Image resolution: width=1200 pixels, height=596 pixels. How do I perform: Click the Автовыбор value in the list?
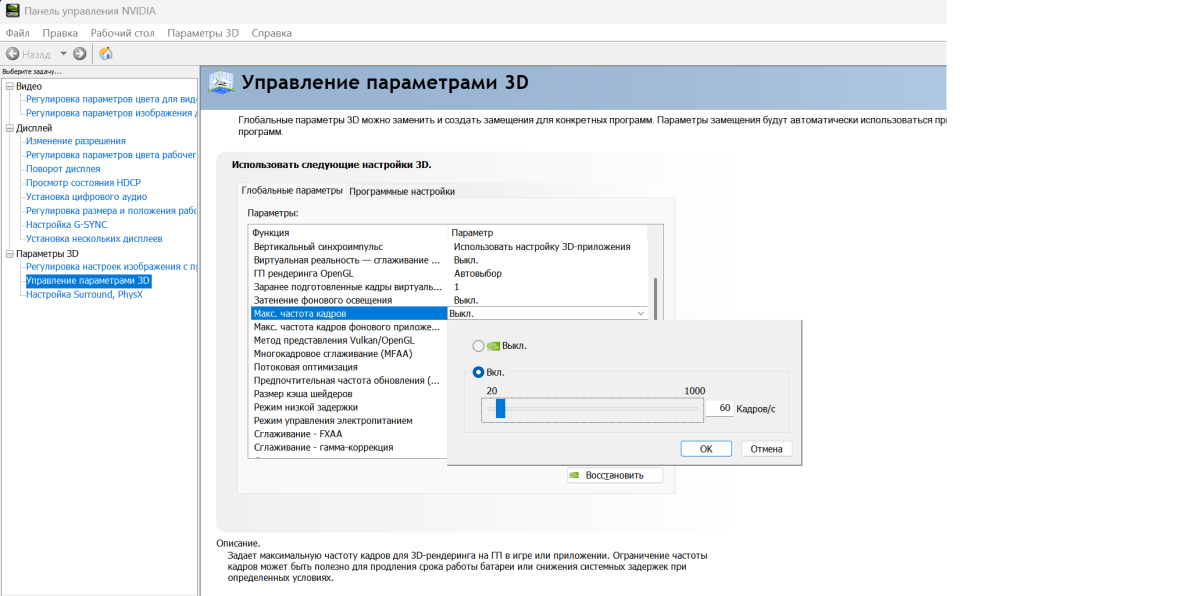point(478,273)
